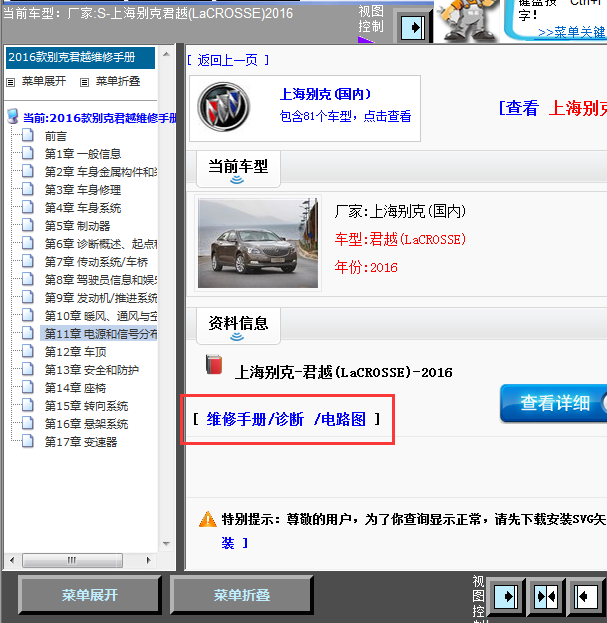Screen dimensions: 607x623
Task: Open 维修手册/诊断 /电路图 link
Action: point(286,420)
